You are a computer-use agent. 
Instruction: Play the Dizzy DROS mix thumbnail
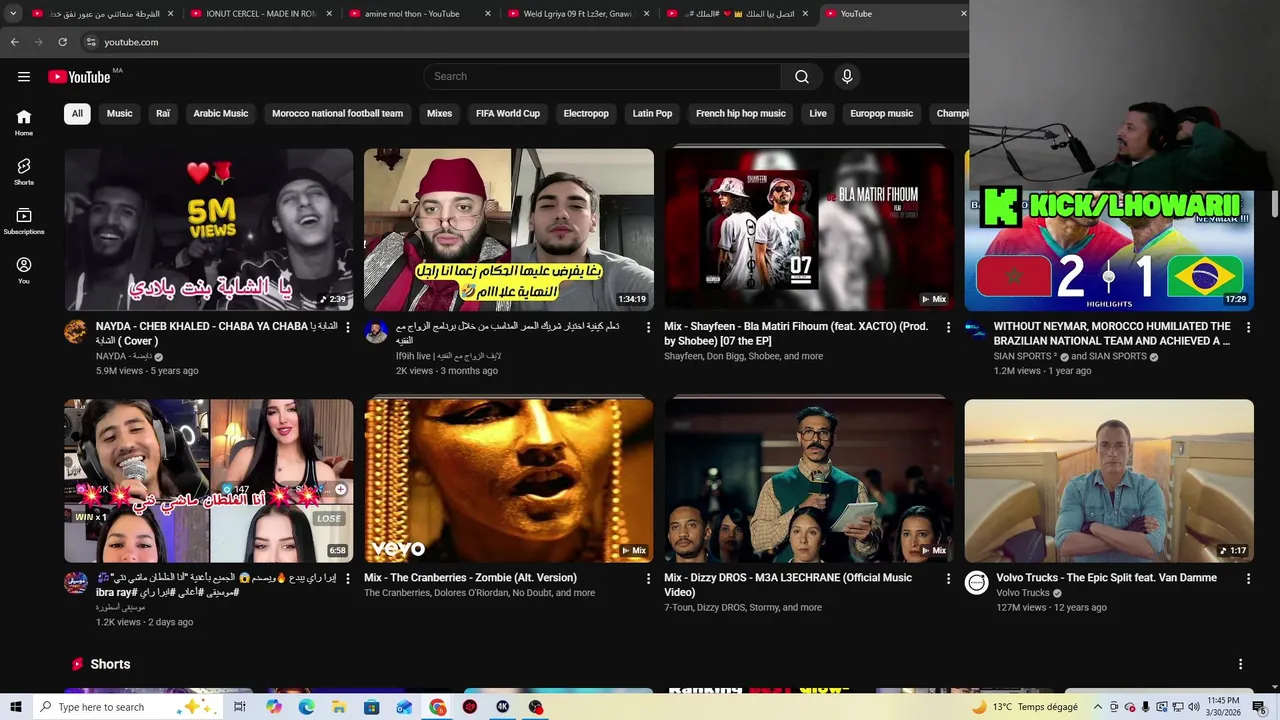tap(809, 481)
